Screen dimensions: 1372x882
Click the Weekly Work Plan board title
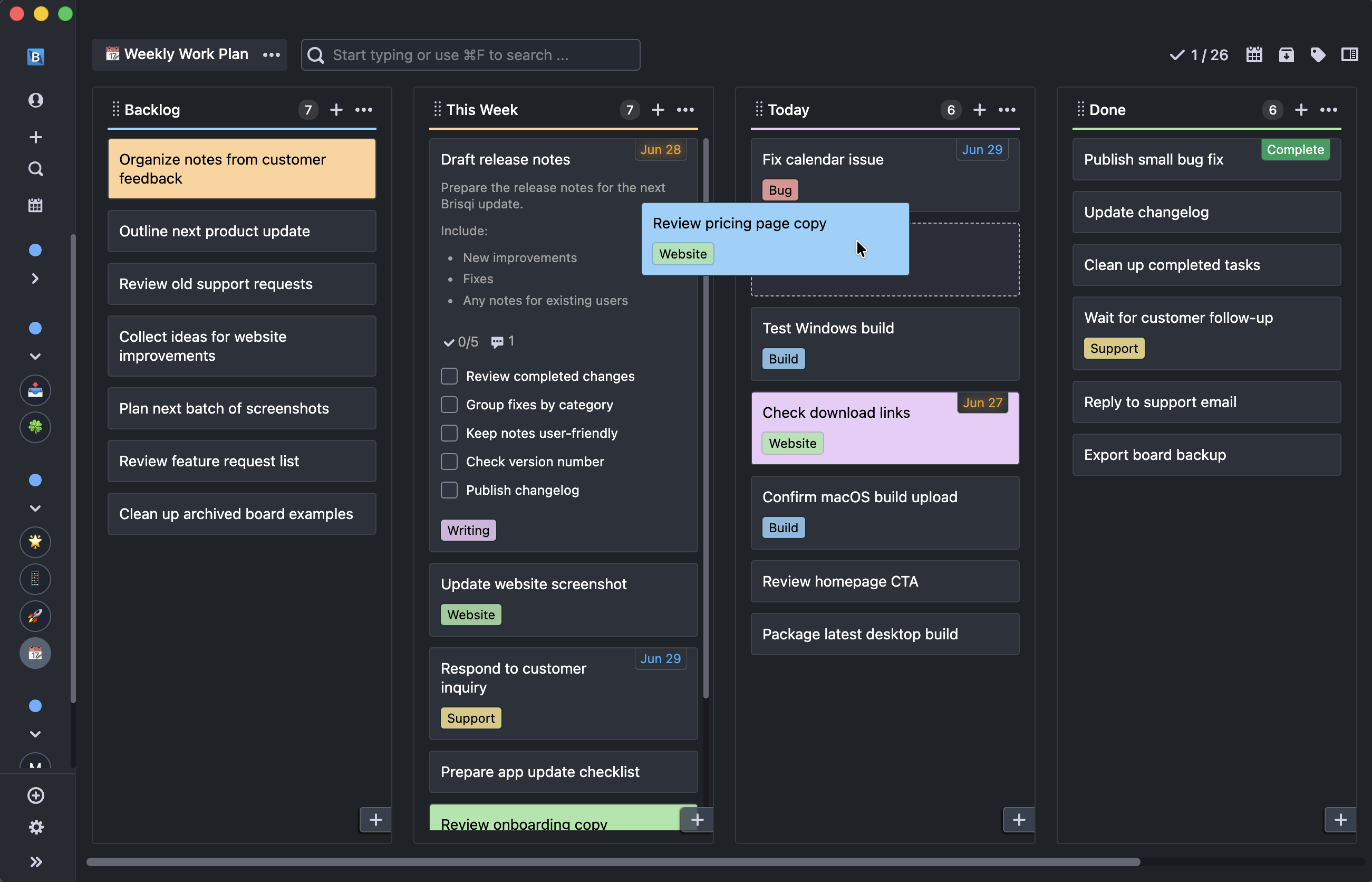tap(186, 54)
